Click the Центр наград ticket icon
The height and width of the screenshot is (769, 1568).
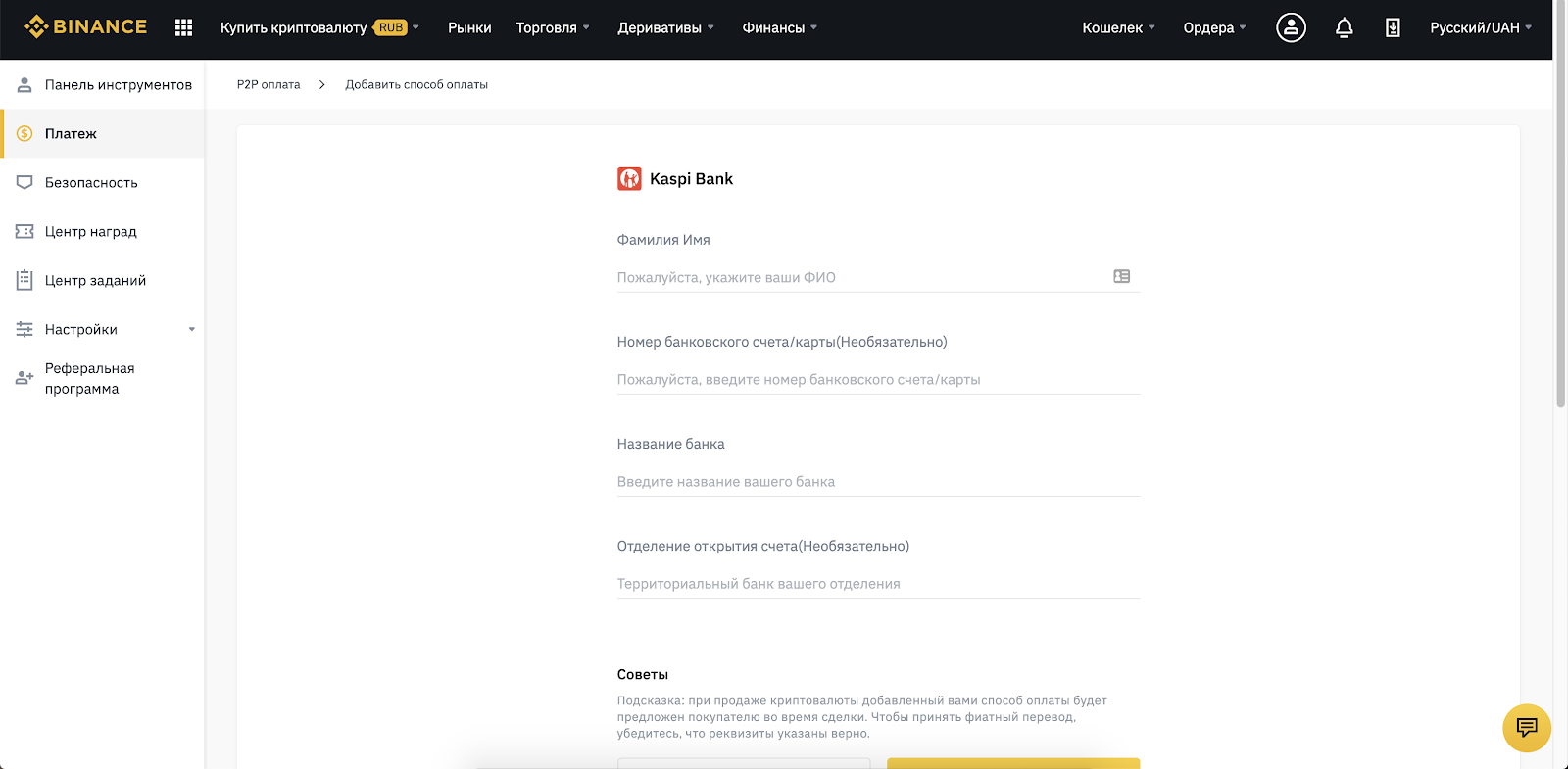pos(24,232)
